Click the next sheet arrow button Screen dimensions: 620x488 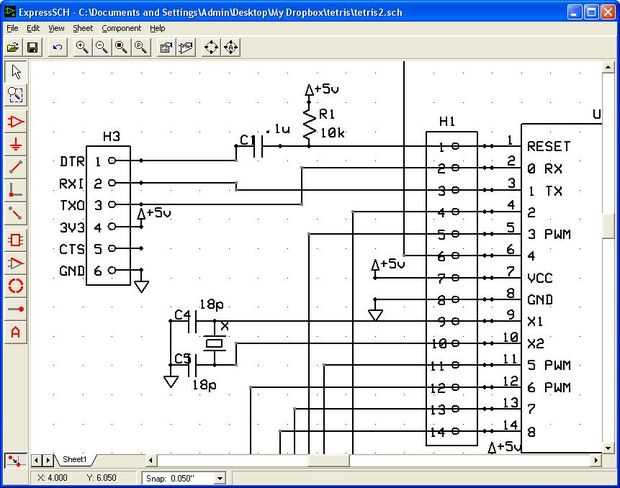coord(48,460)
